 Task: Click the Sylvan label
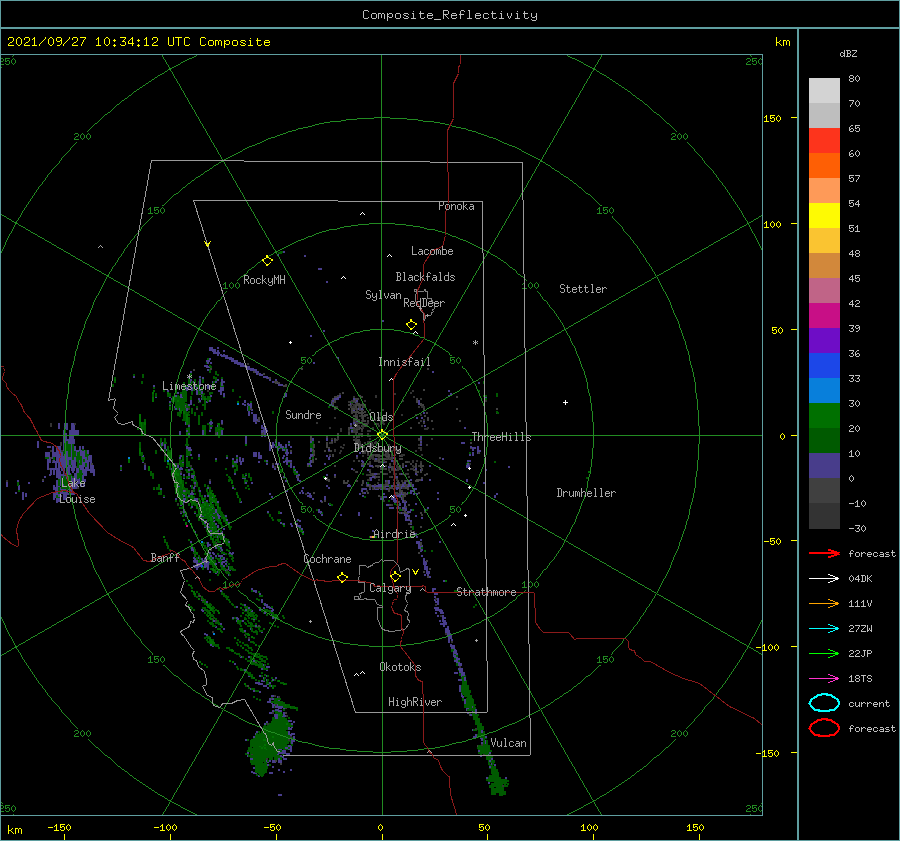pyautogui.click(x=383, y=295)
